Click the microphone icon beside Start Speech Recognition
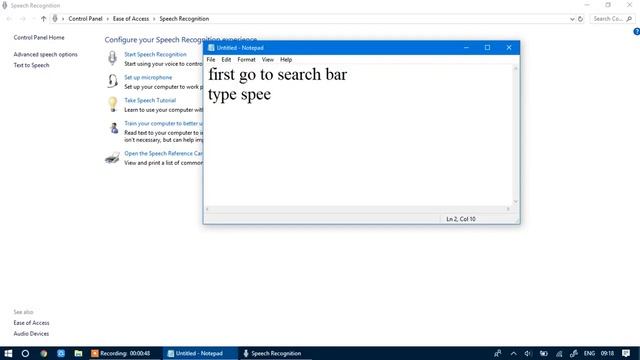This screenshot has height=360, width=640. tap(112, 58)
